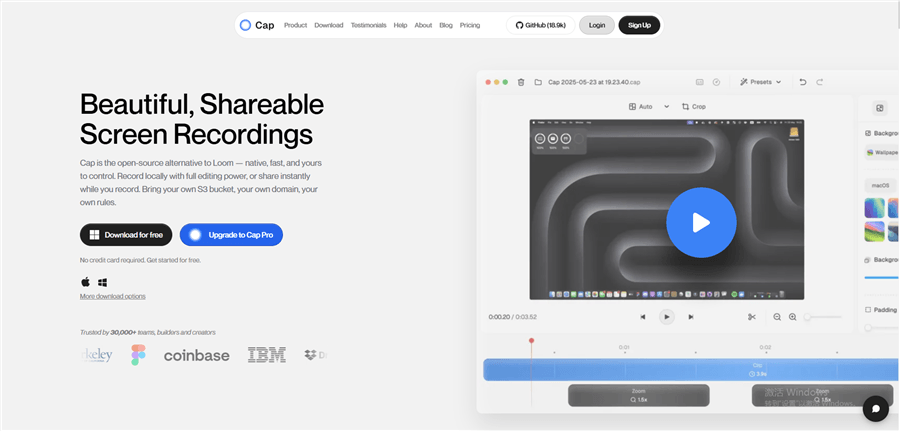Click the Apple platform icon

tap(86, 282)
